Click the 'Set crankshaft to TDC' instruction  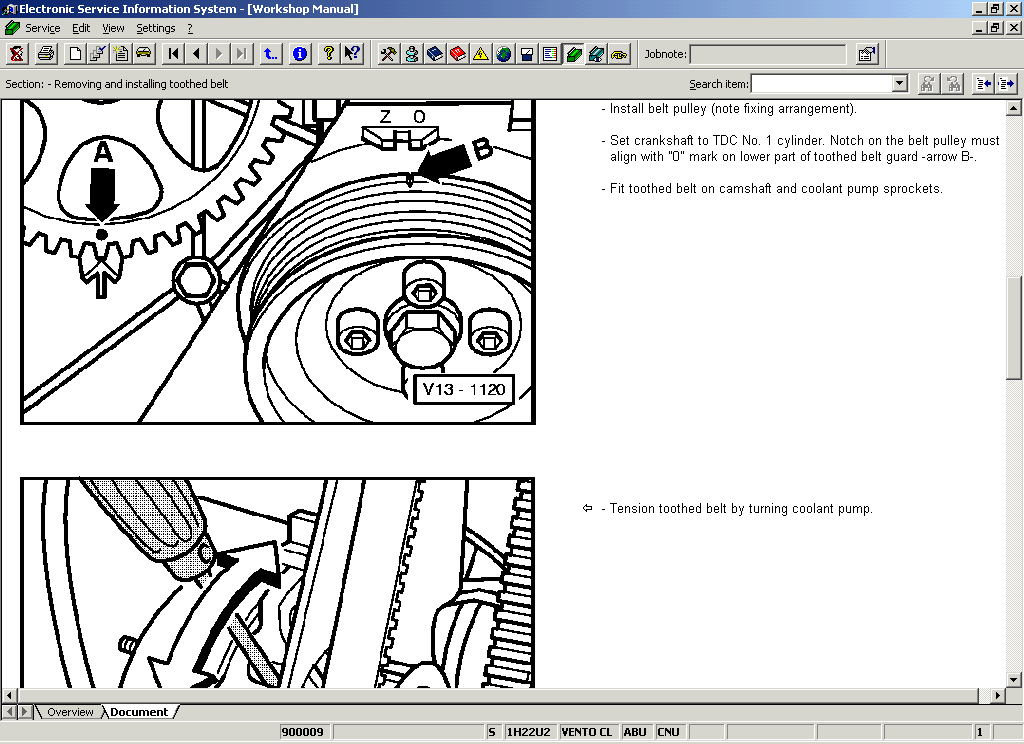coord(801,148)
